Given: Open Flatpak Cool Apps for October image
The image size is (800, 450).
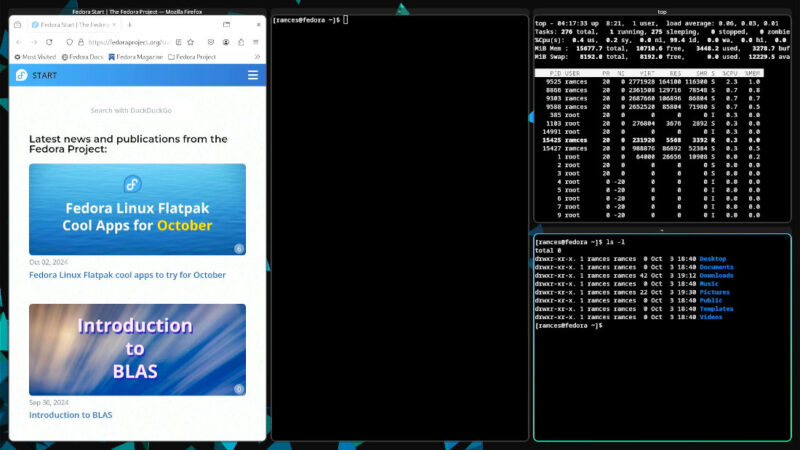Looking at the screenshot, I should (137, 209).
